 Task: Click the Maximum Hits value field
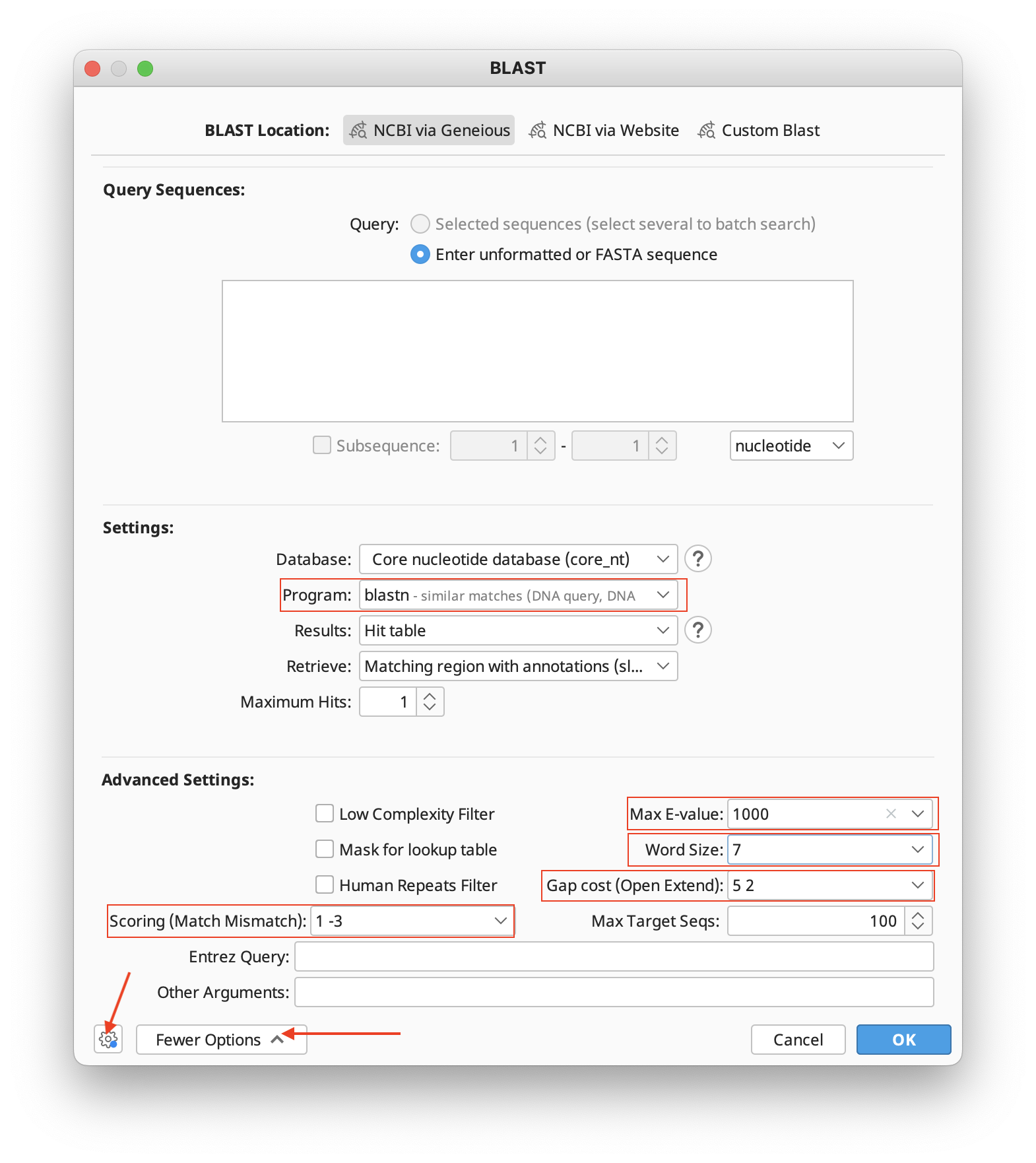pyautogui.click(x=388, y=702)
